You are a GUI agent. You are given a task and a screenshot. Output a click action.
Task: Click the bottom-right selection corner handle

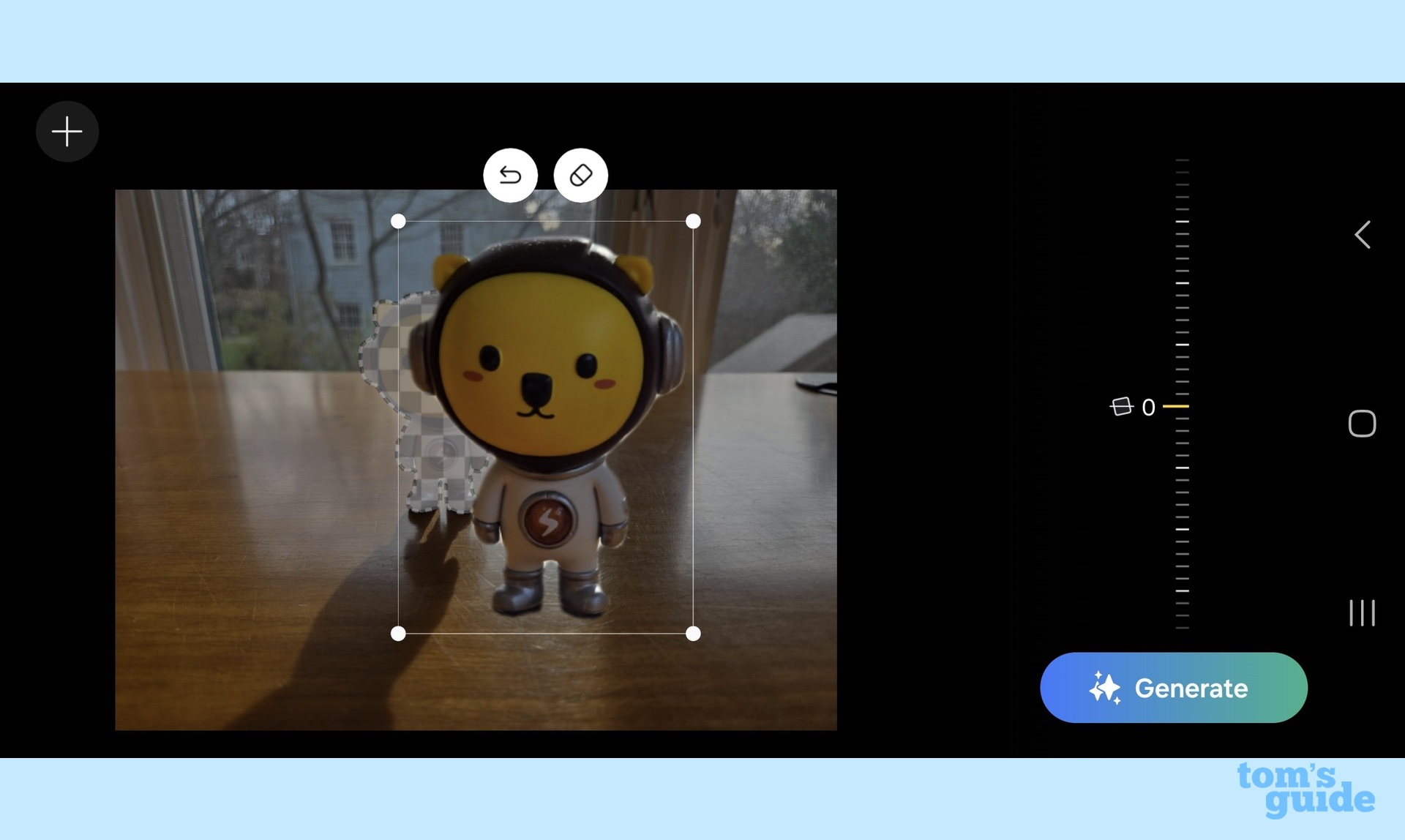click(693, 634)
